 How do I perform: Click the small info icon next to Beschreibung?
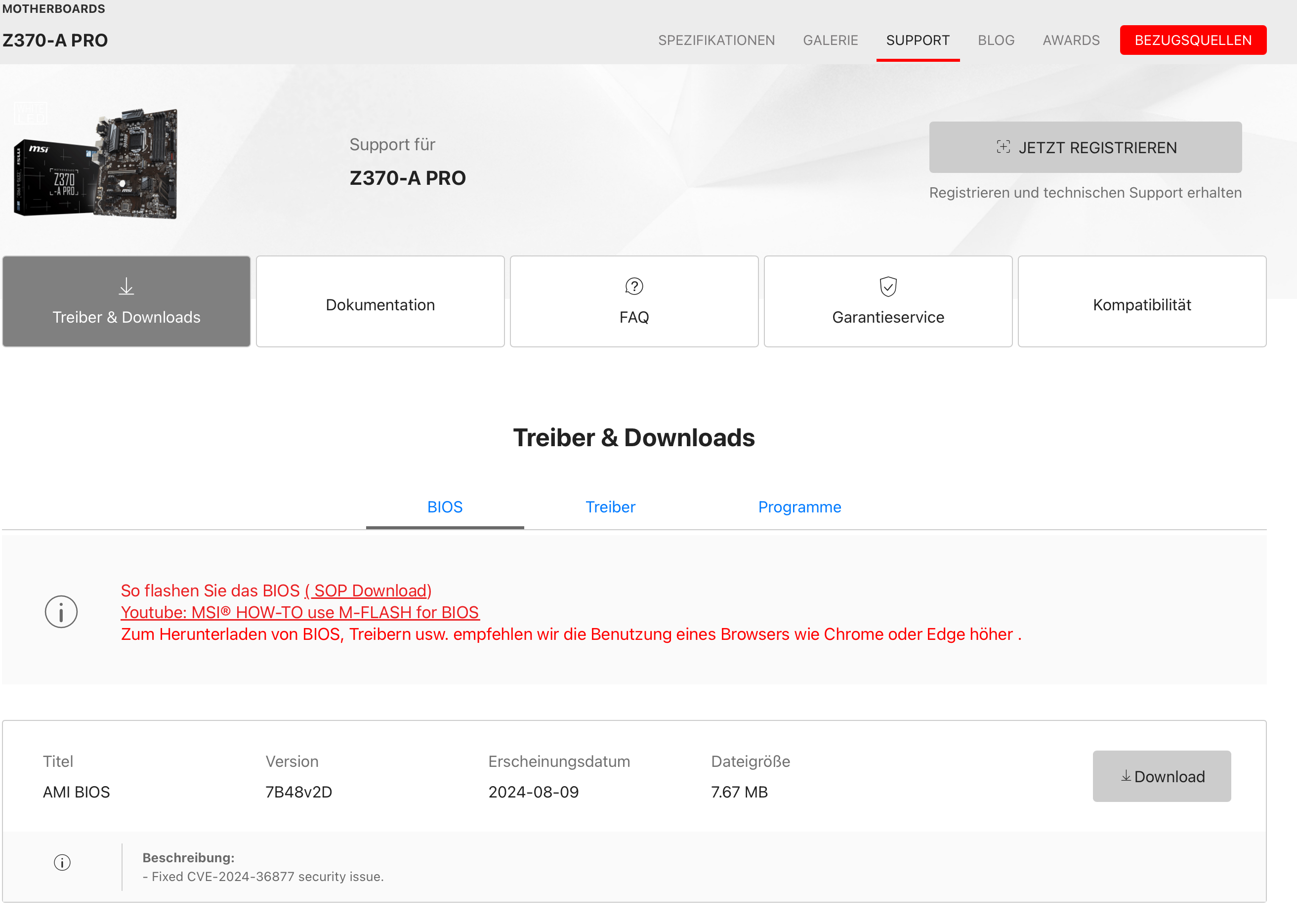pos(62,863)
